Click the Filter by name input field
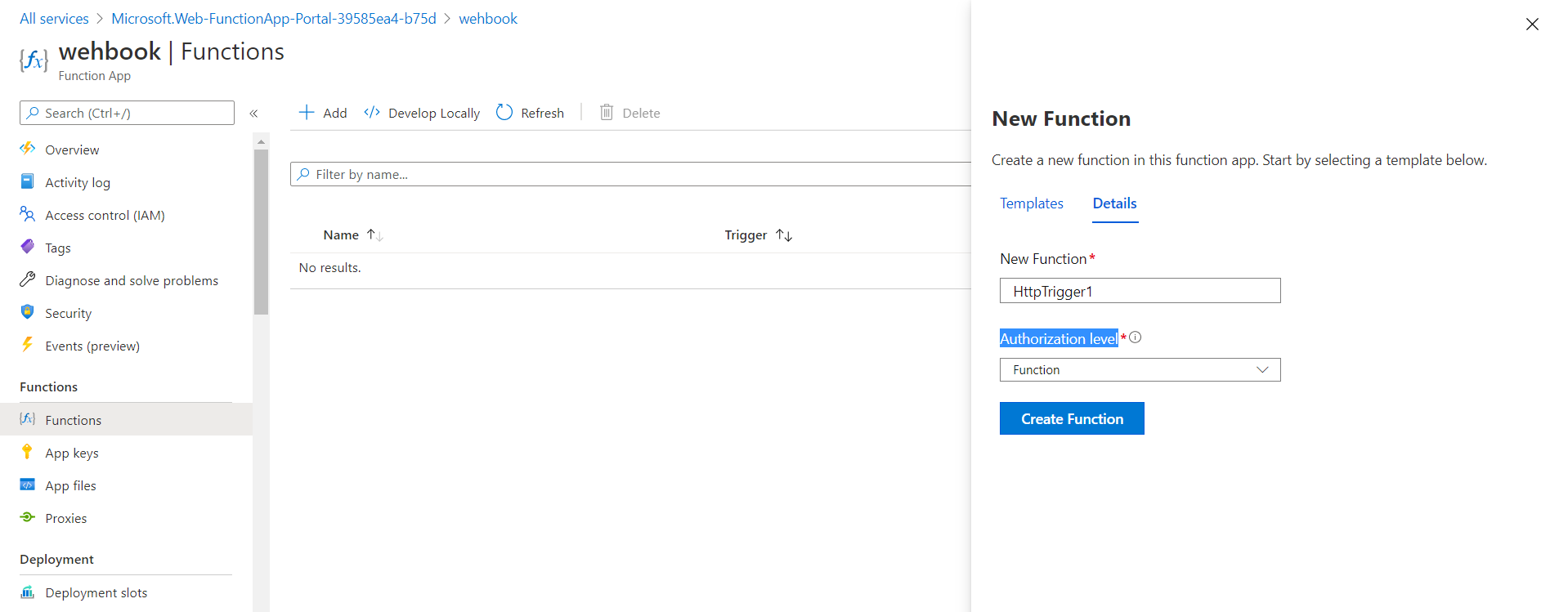 630,174
